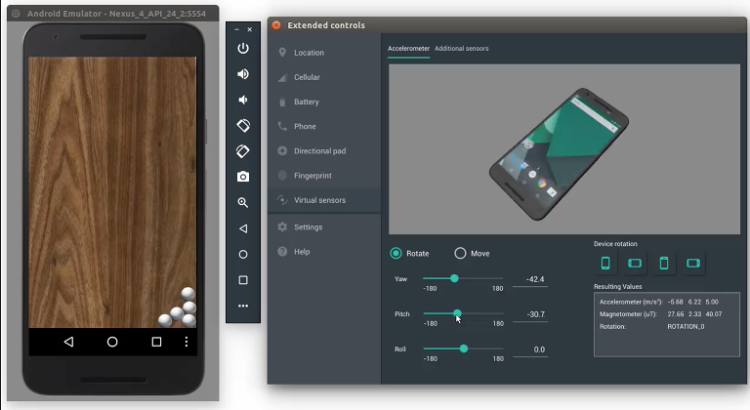Activate the zoom magnifier icon

(243, 202)
